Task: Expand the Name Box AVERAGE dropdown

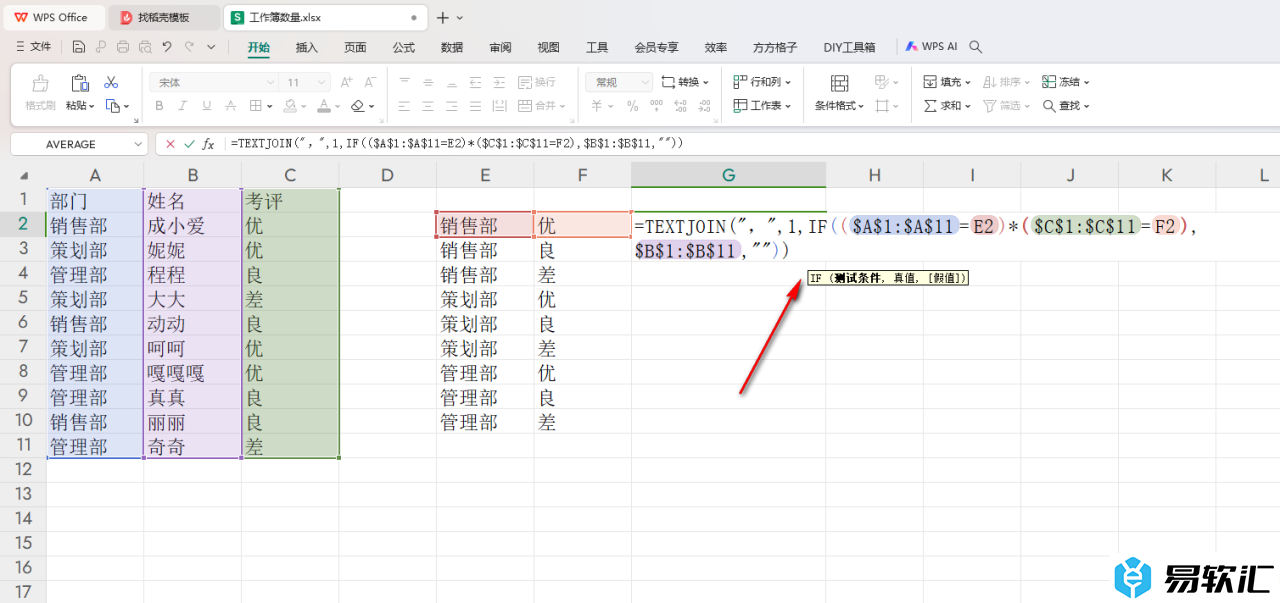Action: tap(138, 144)
